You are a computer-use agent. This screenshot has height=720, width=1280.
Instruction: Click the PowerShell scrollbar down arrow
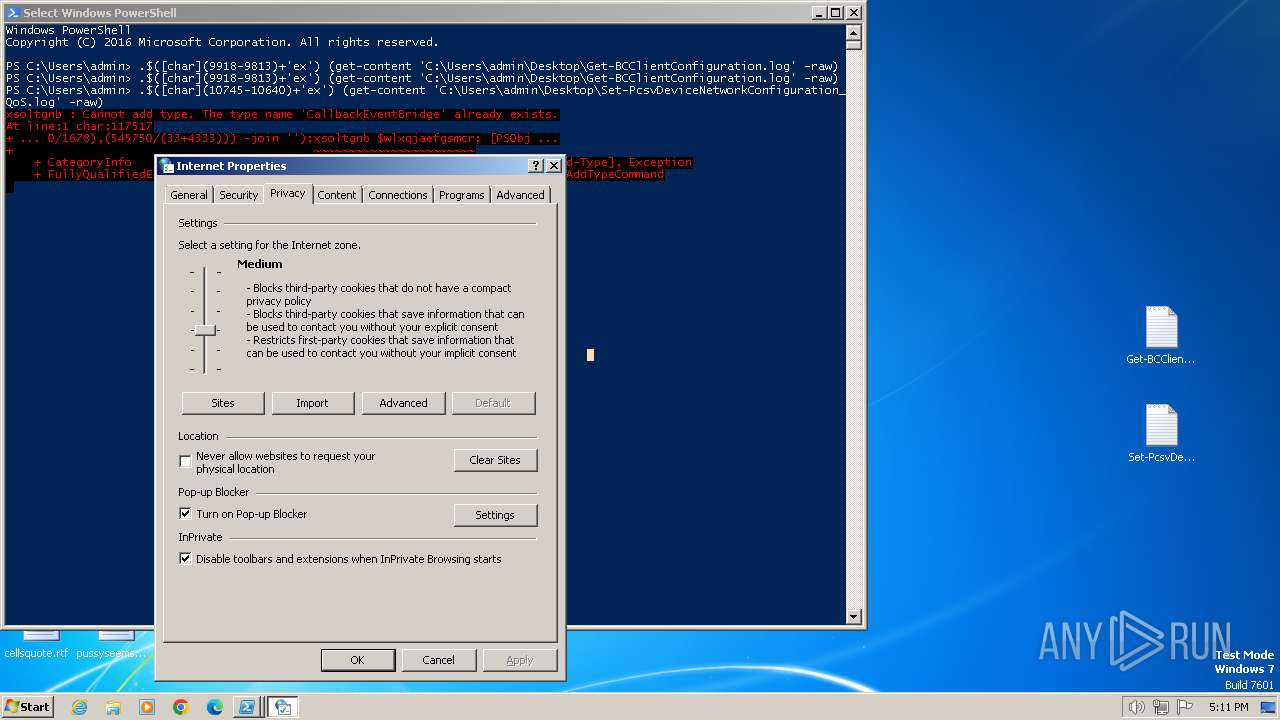click(x=854, y=617)
